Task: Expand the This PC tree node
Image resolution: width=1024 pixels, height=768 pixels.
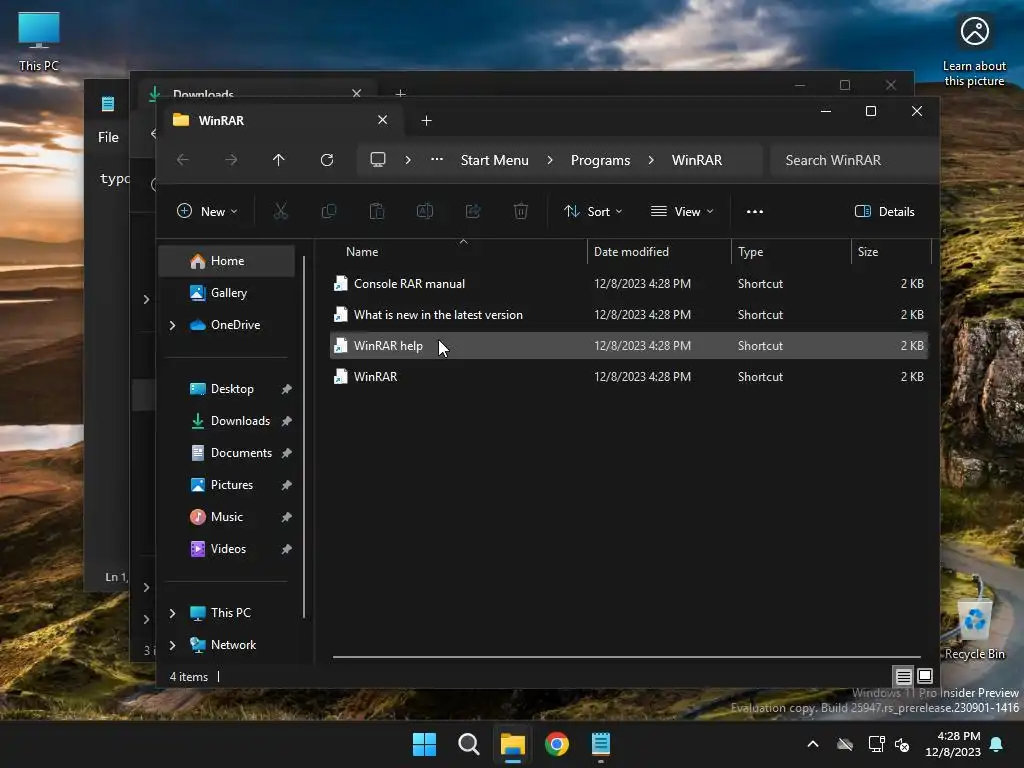Action: (x=172, y=613)
